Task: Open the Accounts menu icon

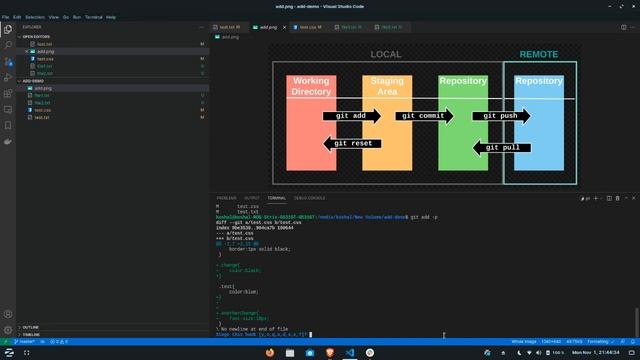Action: coord(8,314)
